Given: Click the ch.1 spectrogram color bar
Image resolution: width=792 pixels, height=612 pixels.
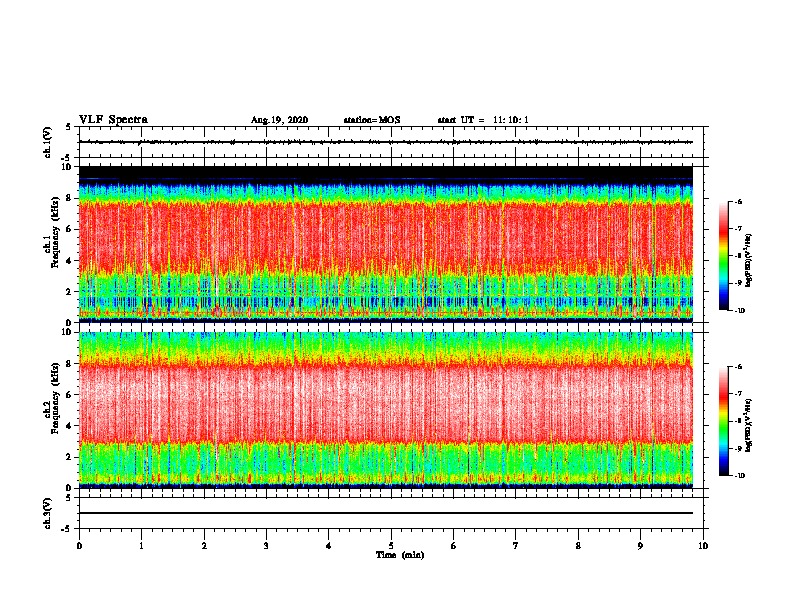Looking at the screenshot, I should point(724,256).
